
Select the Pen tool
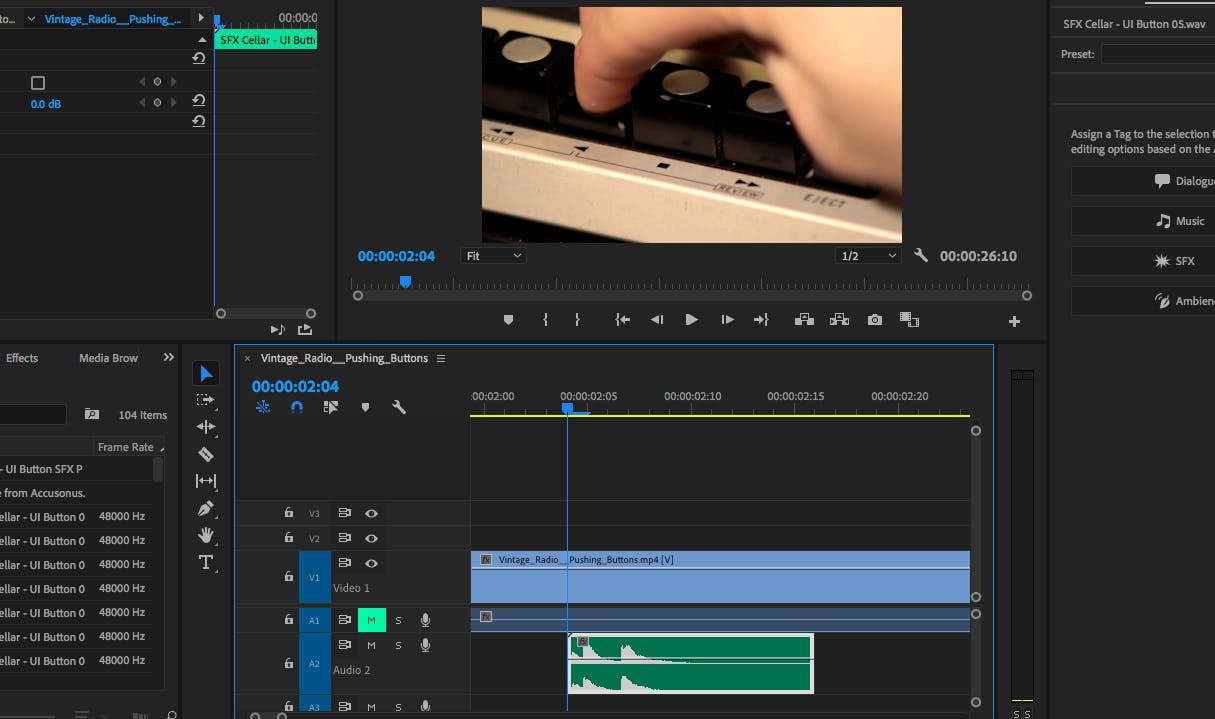(x=206, y=508)
